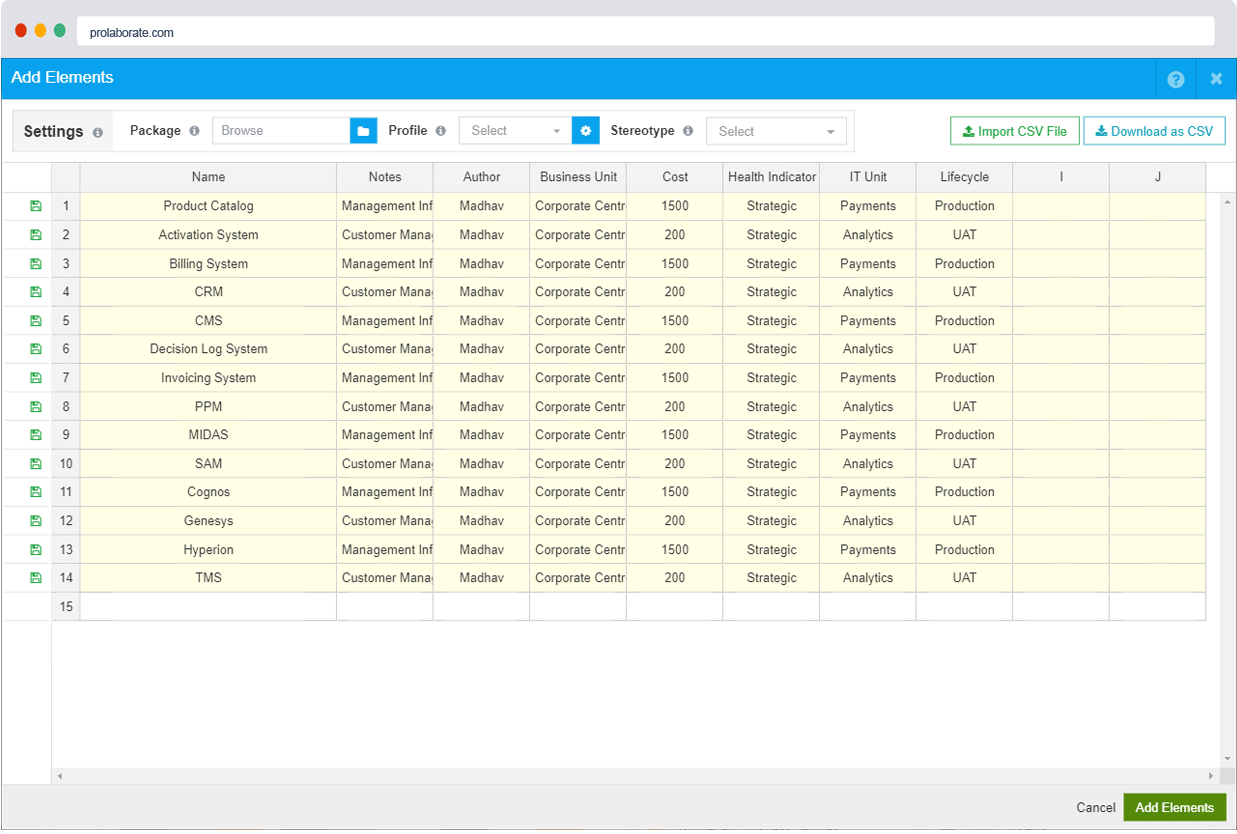Click Import CSV File button
The width and height of the screenshot is (1237, 834).
coord(1015,131)
